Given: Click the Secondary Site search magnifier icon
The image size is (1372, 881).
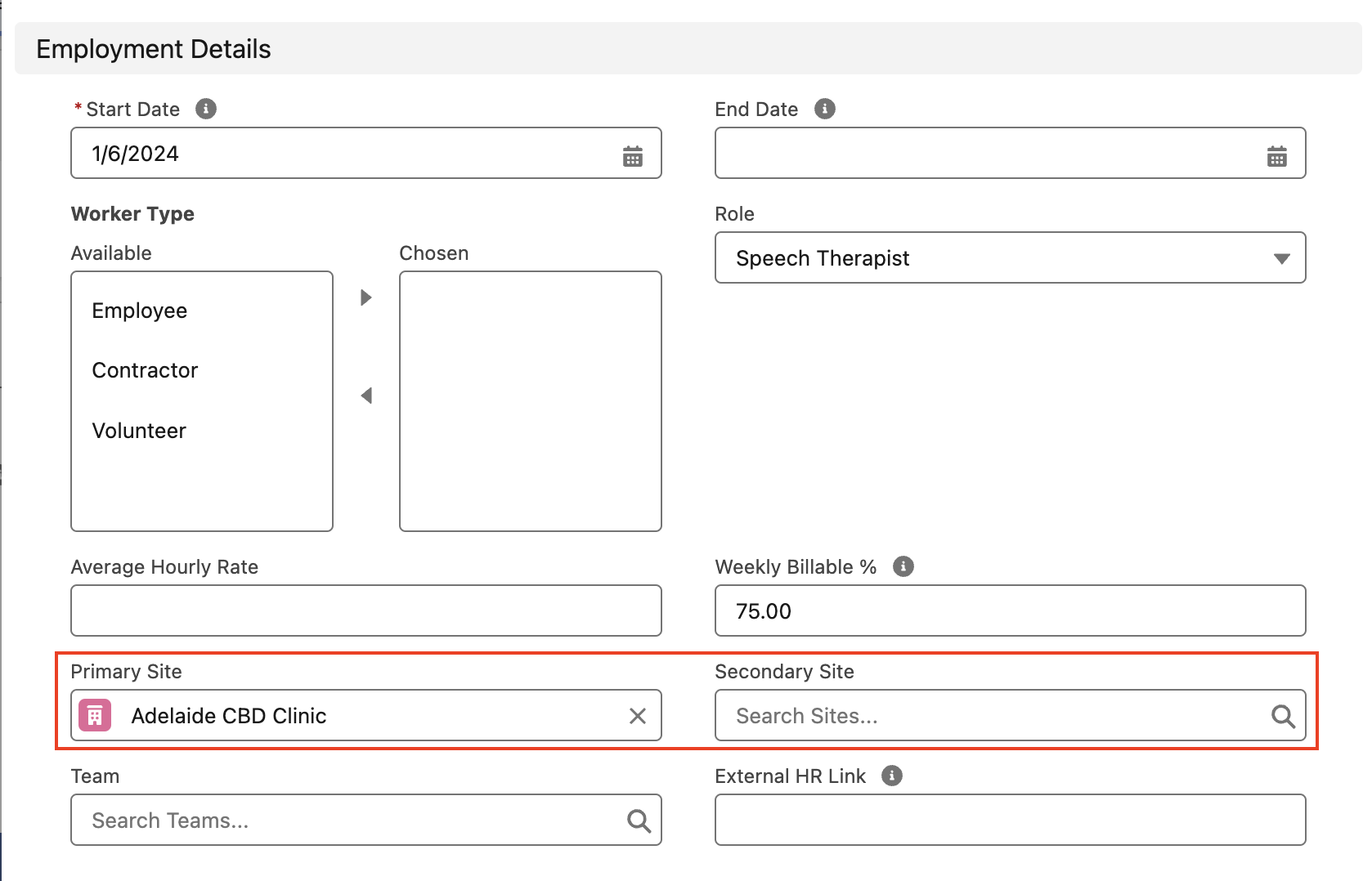Looking at the screenshot, I should click(x=1282, y=716).
